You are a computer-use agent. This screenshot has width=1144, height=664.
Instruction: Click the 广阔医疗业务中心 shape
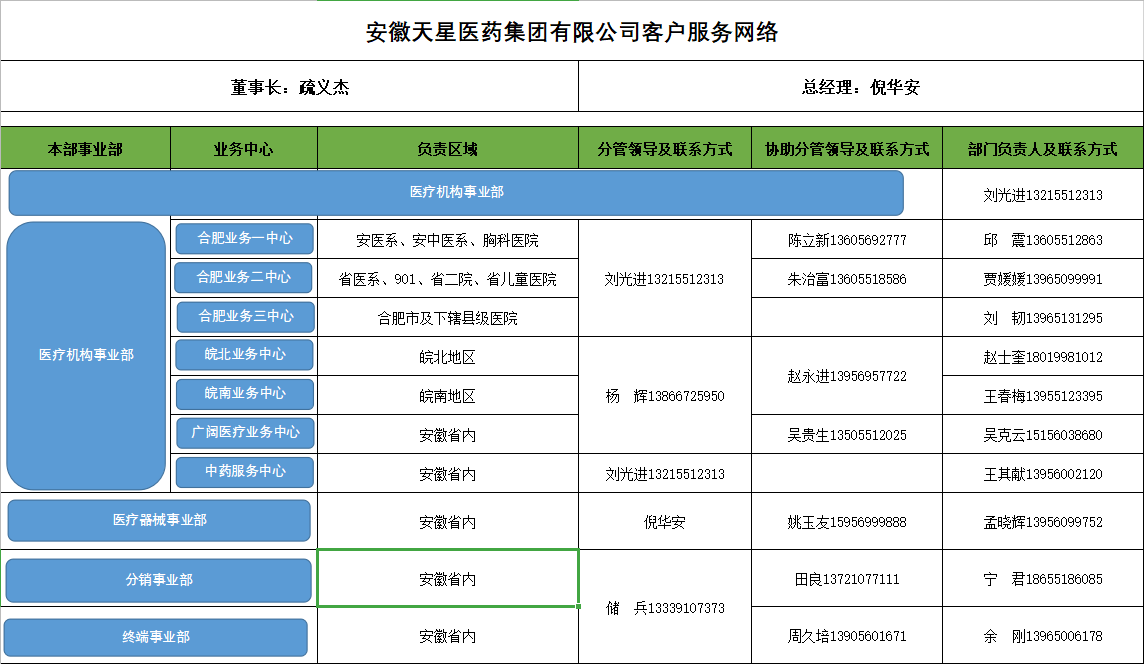246,432
